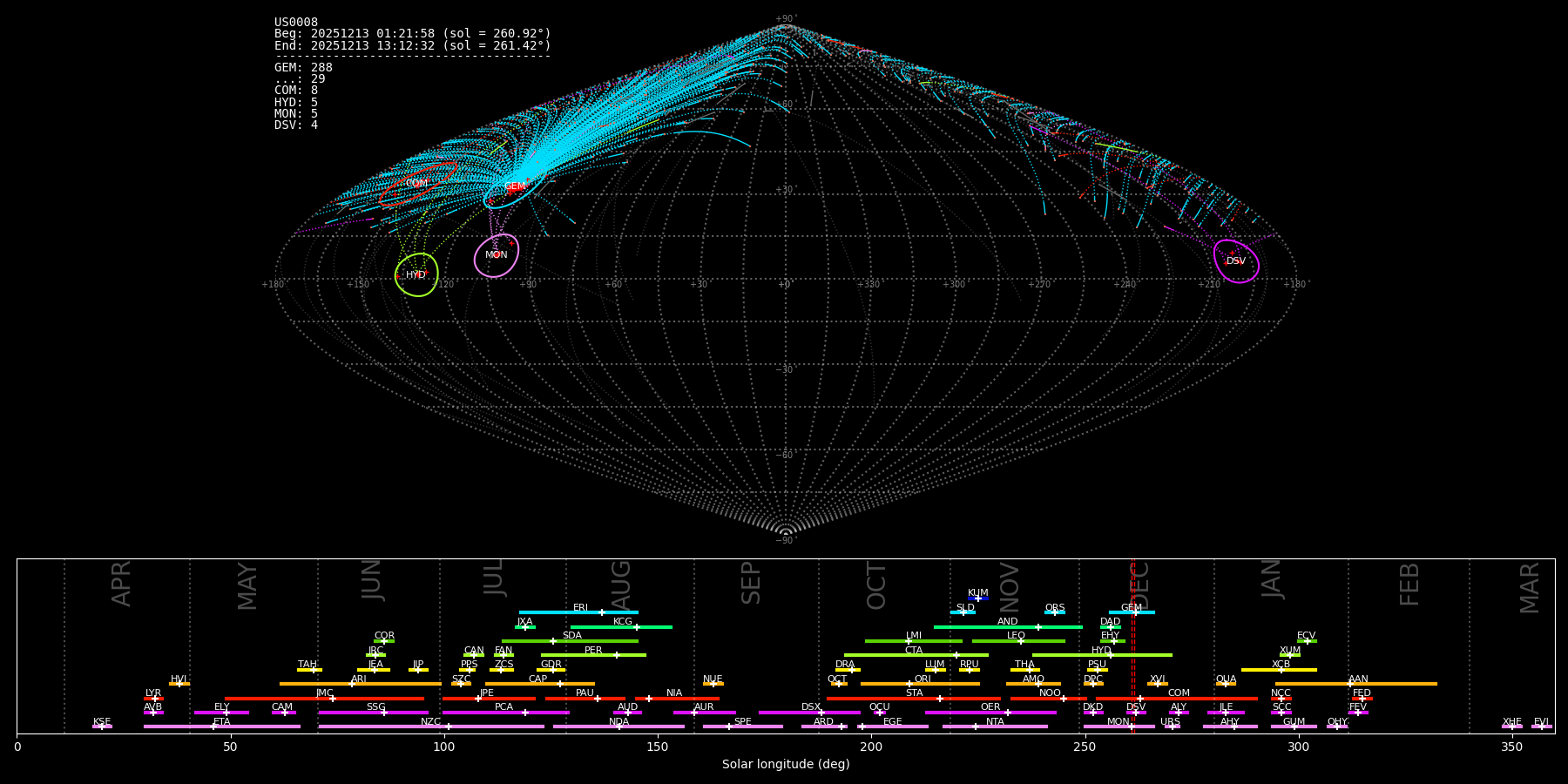This screenshot has height=784, width=1568.
Task: Select the COM radiant ellipse on the map
Action: tap(417, 184)
